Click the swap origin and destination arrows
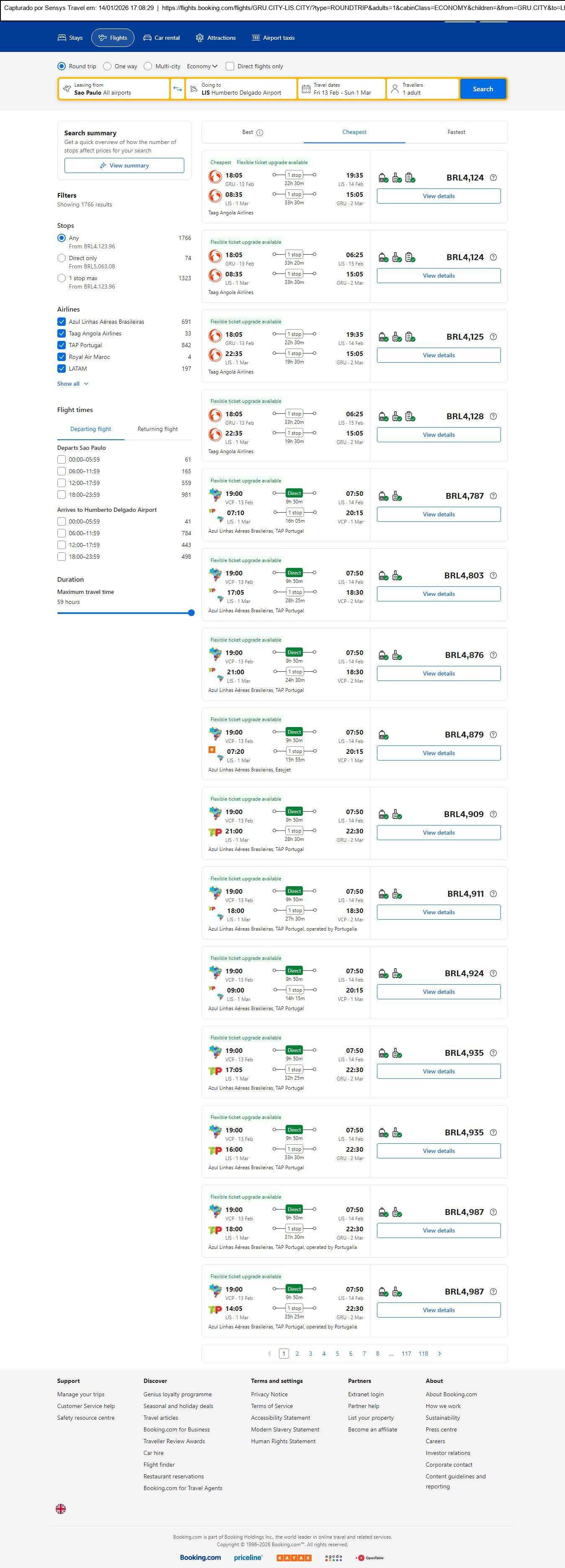565x1568 pixels. coord(177,89)
